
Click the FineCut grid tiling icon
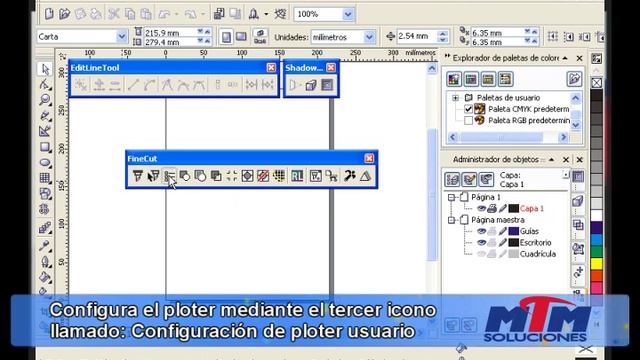pyautogui.click(x=279, y=176)
